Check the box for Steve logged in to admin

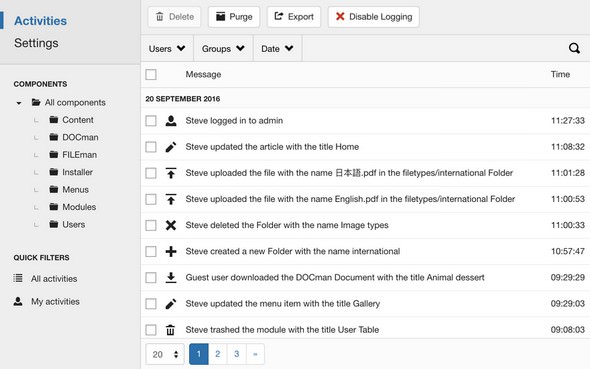click(151, 121)
